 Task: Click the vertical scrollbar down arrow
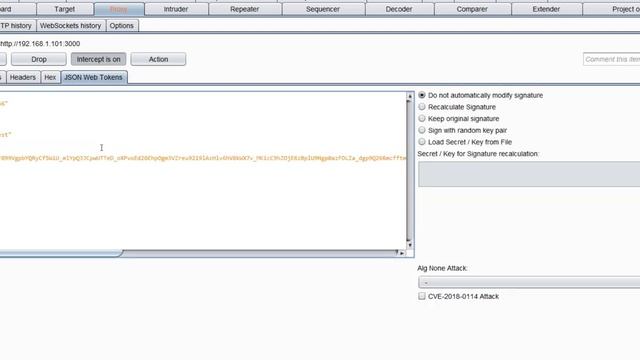click(x=410, y=245)
